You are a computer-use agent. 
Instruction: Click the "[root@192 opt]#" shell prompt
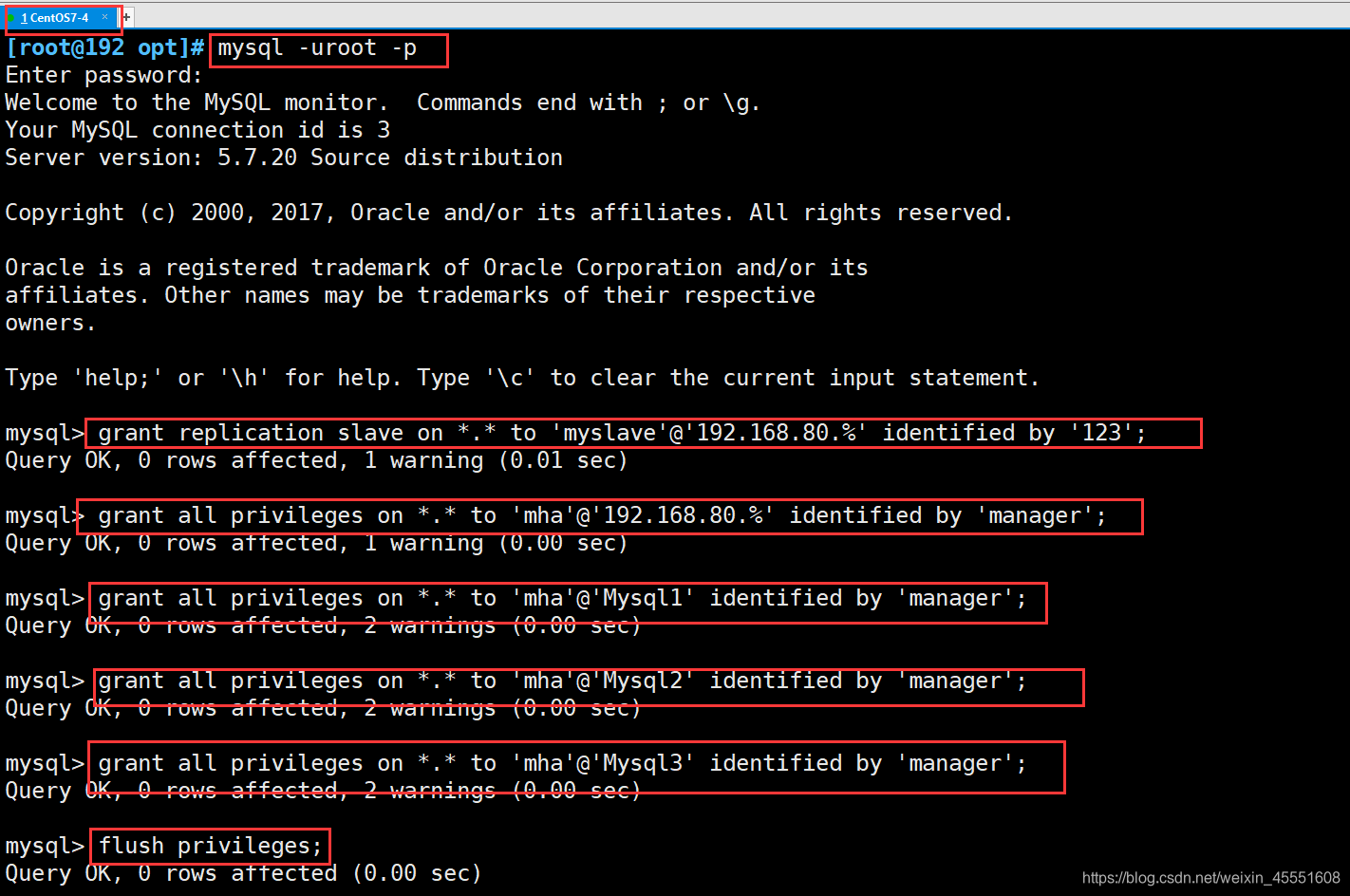104,48
